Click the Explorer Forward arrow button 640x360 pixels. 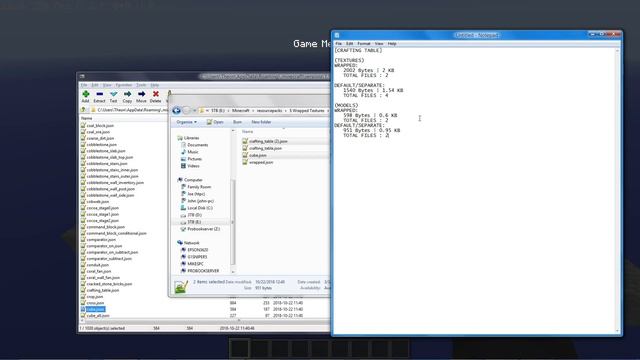(186, 111)
